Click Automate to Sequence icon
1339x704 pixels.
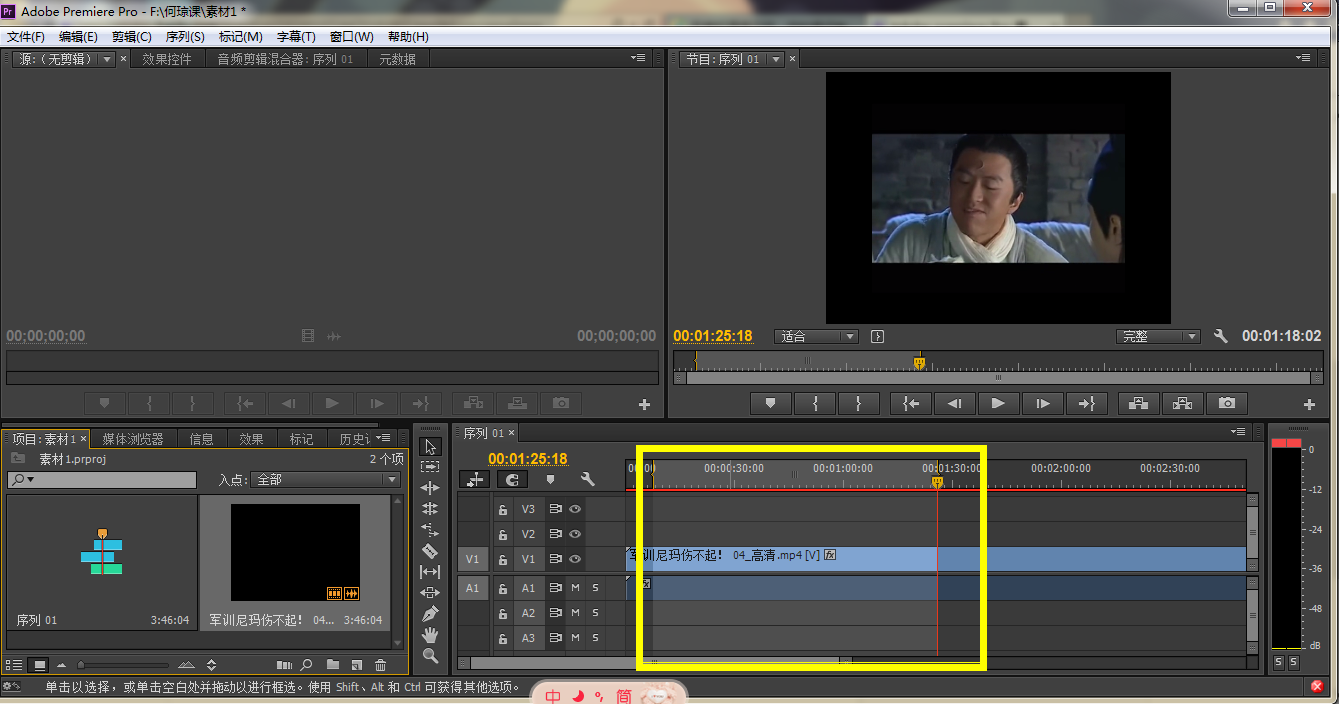[284, 665]
